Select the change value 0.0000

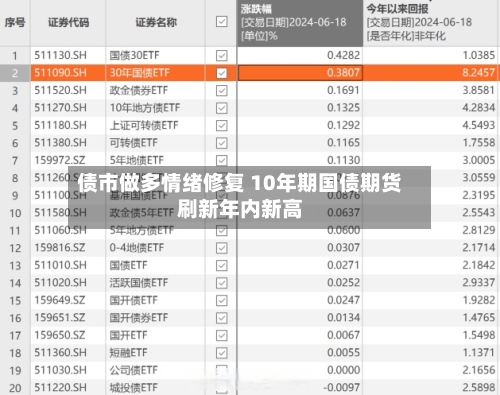pos(343,370)
